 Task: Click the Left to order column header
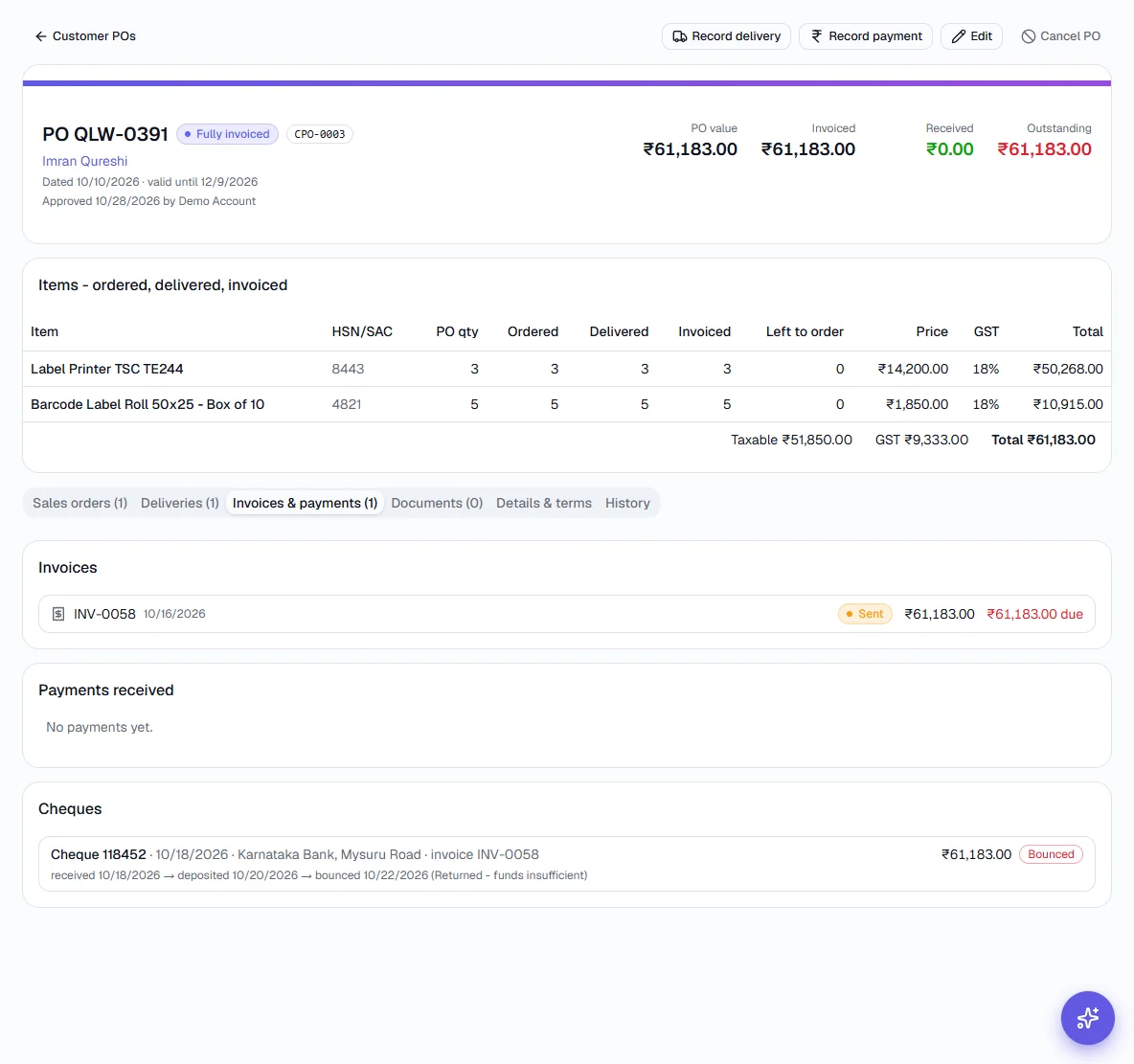(x=805, y=331)
